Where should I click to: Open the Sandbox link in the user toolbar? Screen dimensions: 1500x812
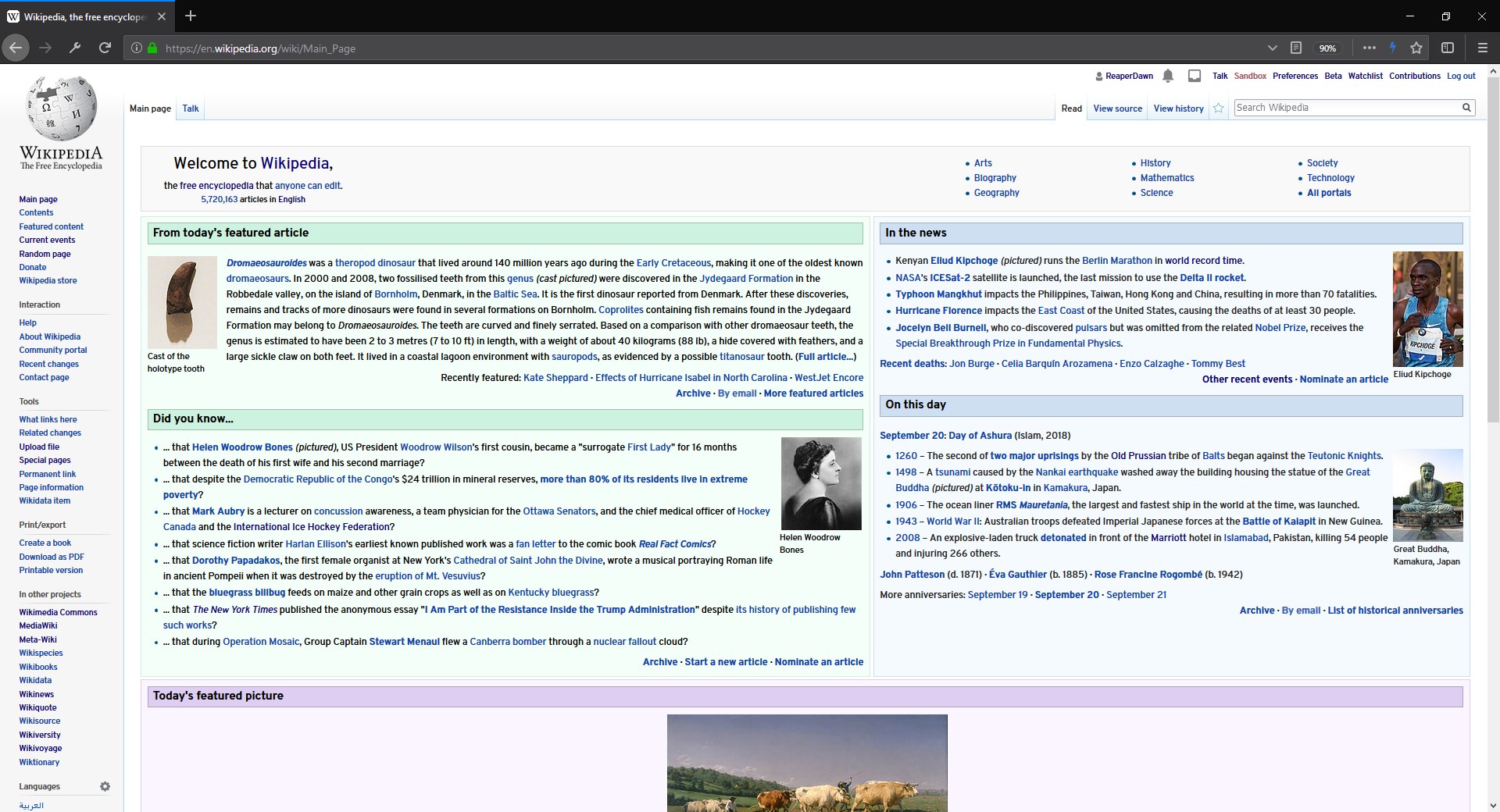click(1250, 76)
